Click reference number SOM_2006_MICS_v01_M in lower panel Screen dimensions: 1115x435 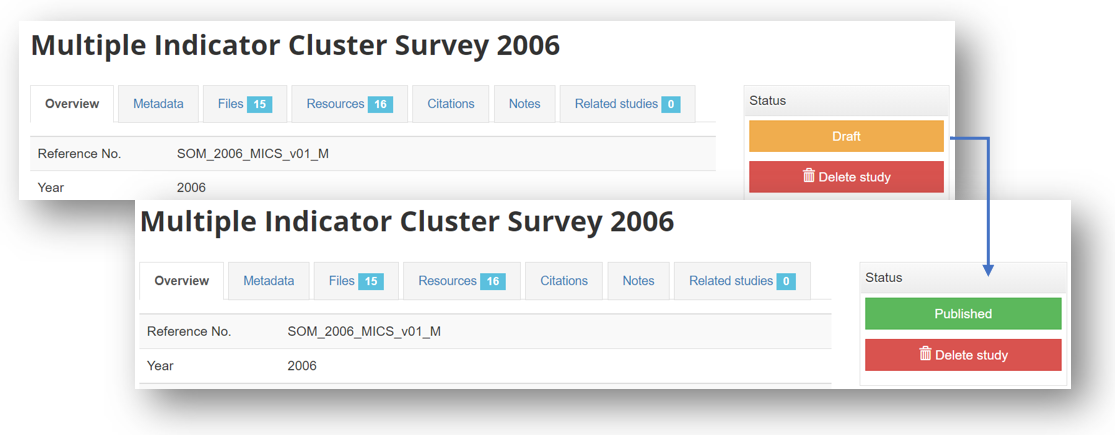pyautogui.click(x=364, y=331)
